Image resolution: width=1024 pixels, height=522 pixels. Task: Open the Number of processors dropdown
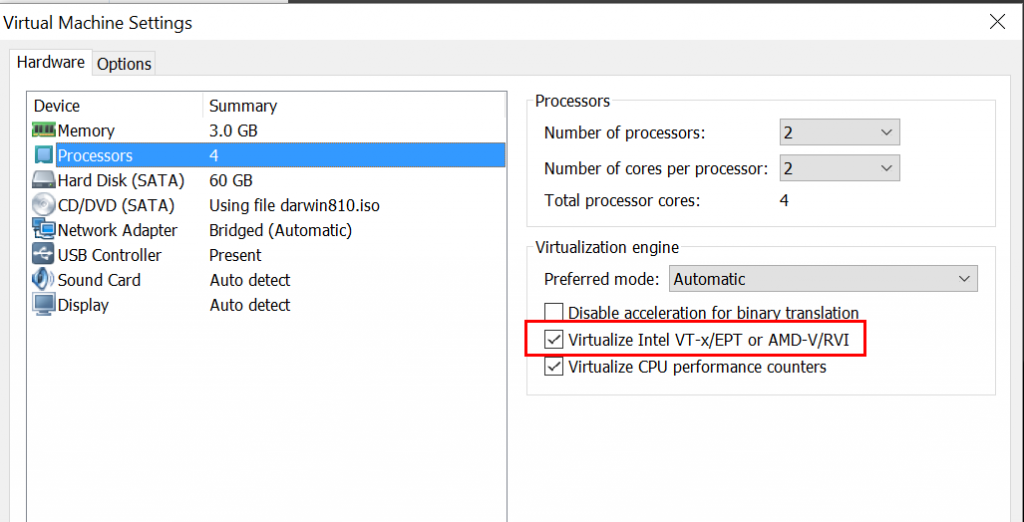coord(840,133)
